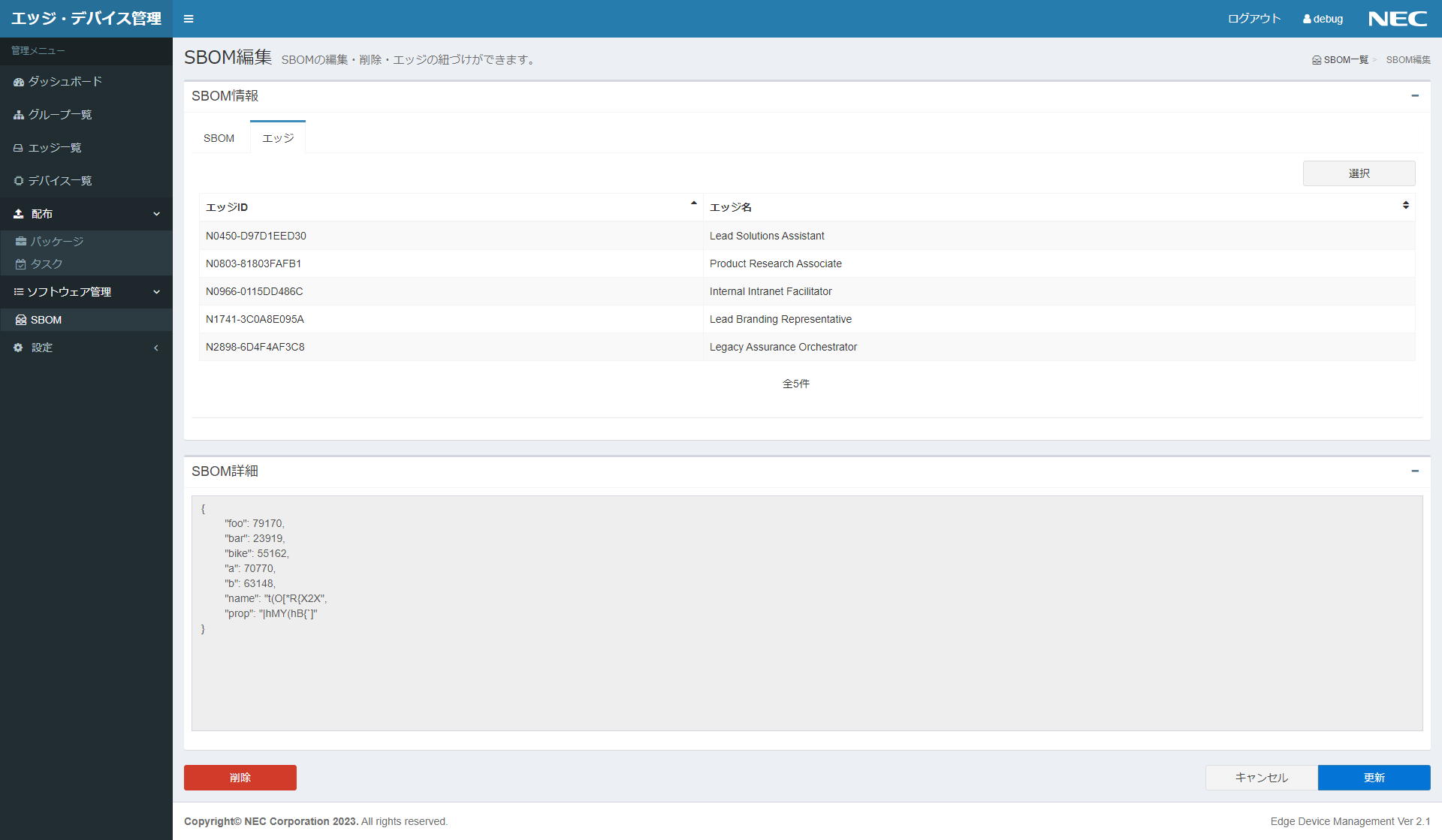
Task: Select パッケージ under 配布
Action: [x=57, y=241]
